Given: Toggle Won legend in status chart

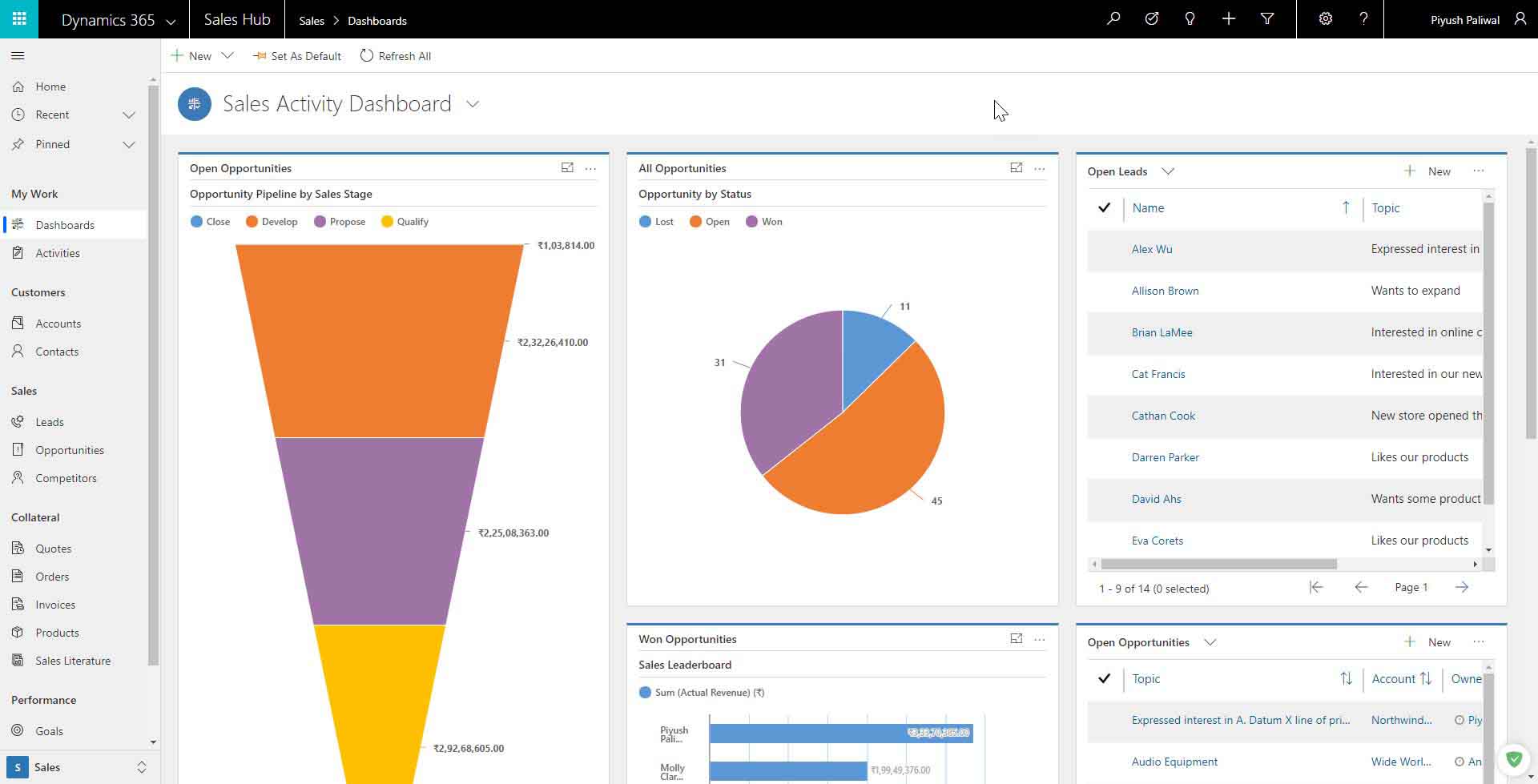Looking at the screenshot, I should pyautogui.click(x=763, y=222).
